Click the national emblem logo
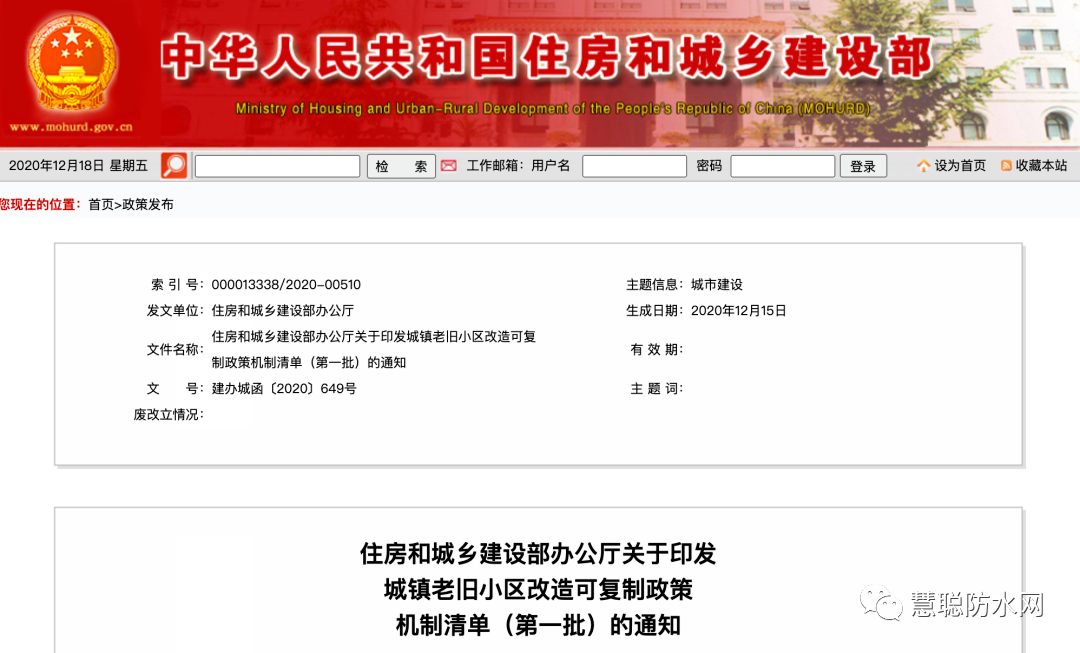Image resolution: width=1080 pixels, height=653 pixels. pos(72,64)
